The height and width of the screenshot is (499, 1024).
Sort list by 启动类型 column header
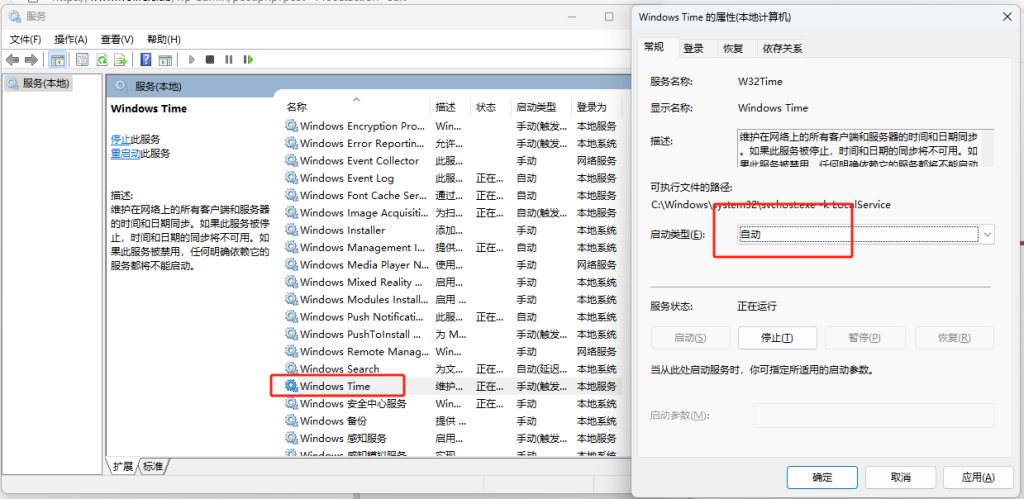tap(537, 107)
